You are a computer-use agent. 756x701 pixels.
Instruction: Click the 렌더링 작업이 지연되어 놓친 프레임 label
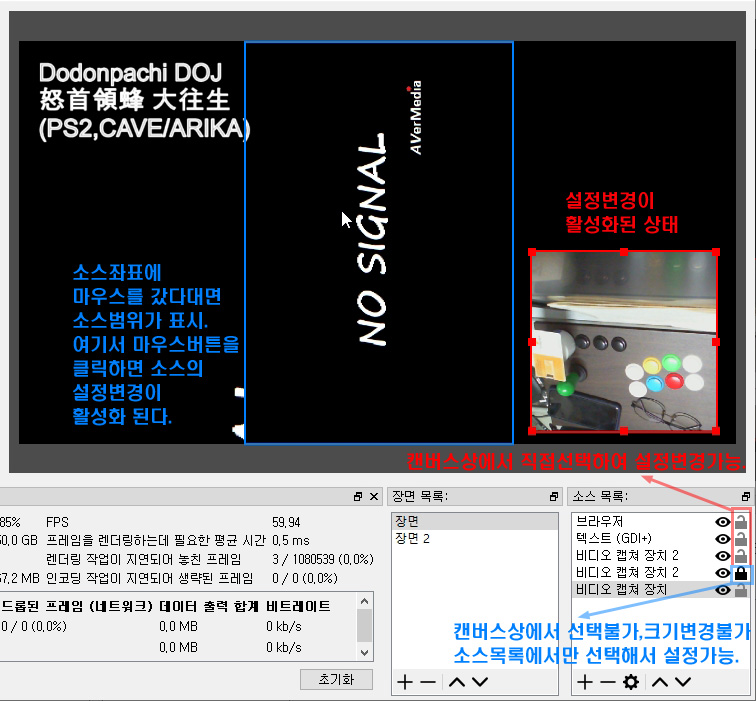pos(143,559)
